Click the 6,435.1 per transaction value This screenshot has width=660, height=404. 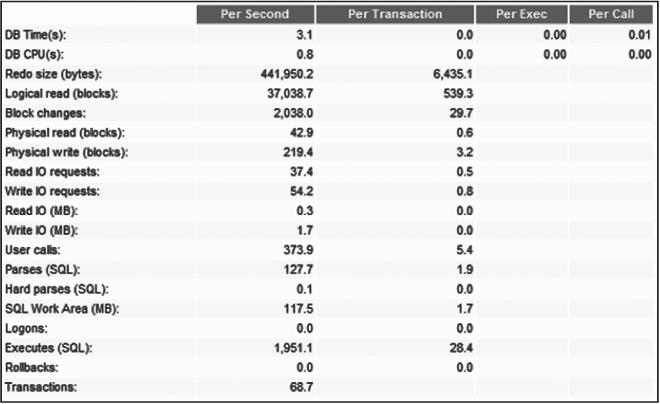(451, 75)
